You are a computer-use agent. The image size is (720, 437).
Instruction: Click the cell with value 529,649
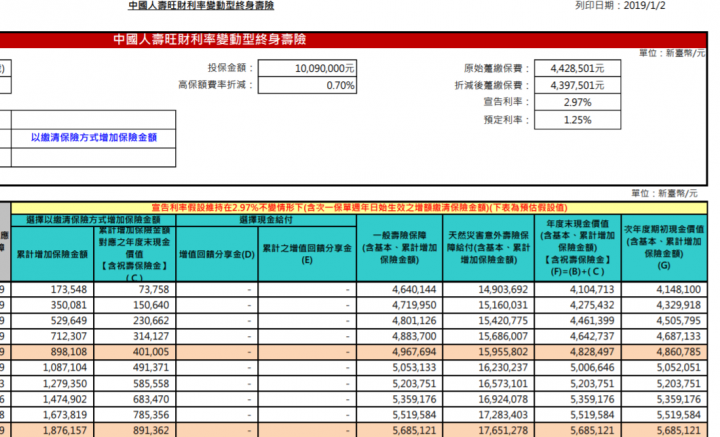tap(52, 321)
